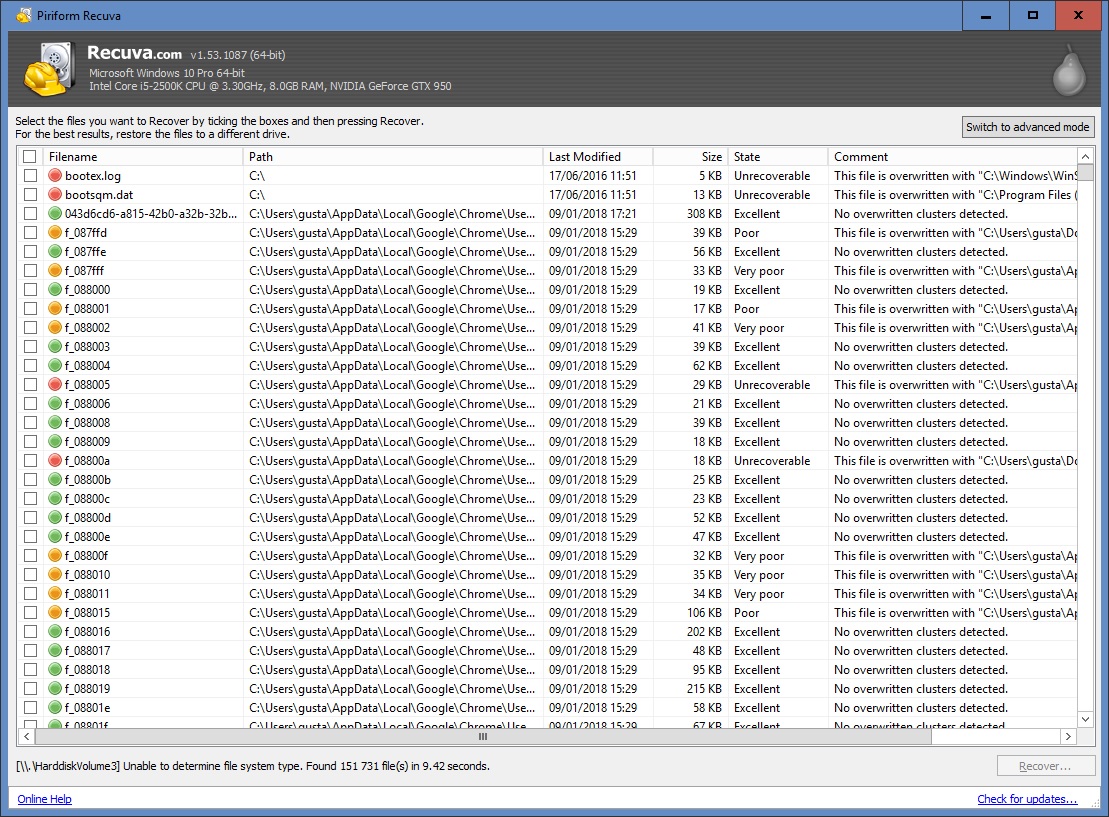Viewport: 1109px width, 817px height.
Task: Click the Recover button
Action: 1045,766
